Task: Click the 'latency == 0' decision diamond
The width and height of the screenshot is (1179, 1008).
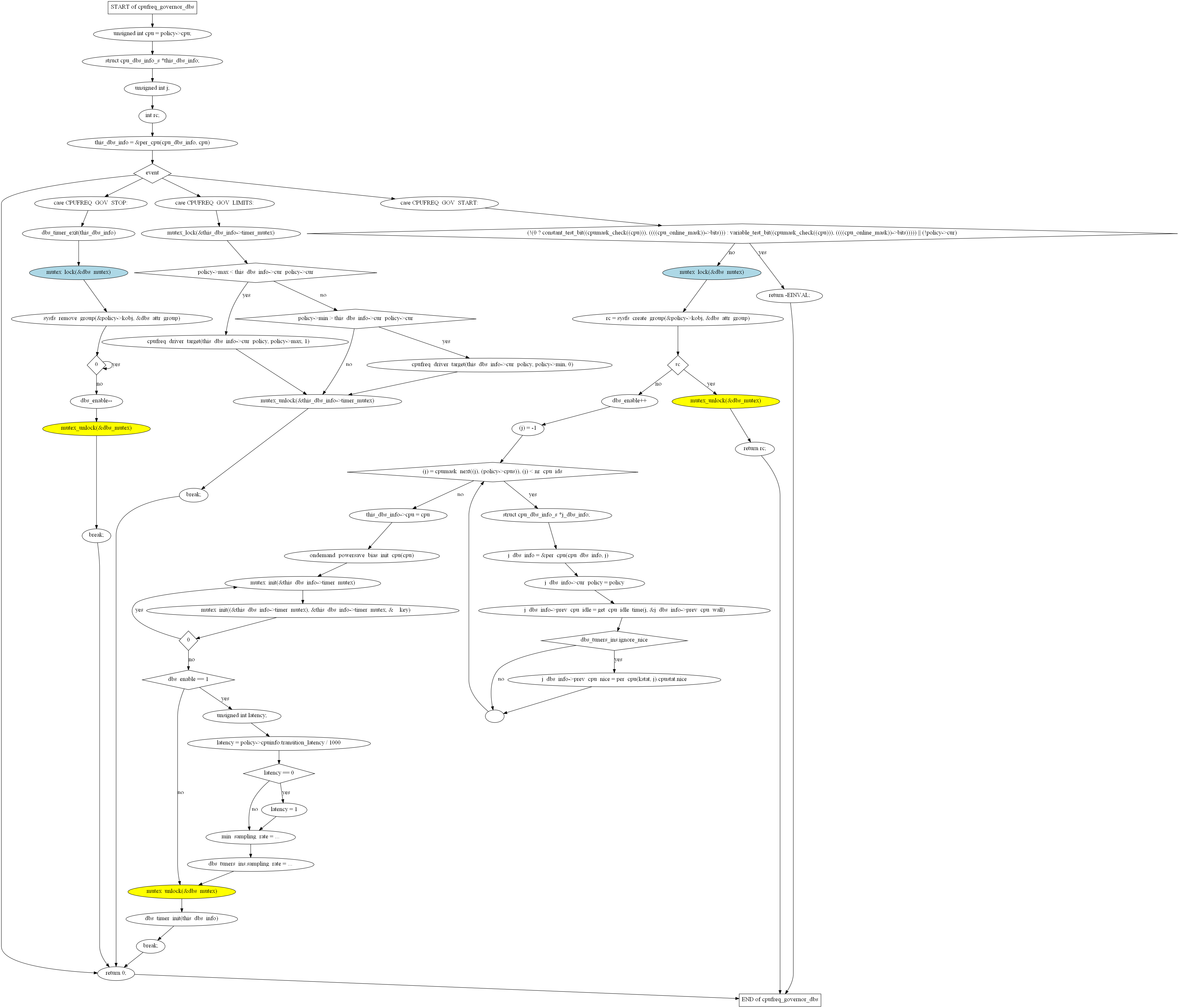Action: click(279, 774)
